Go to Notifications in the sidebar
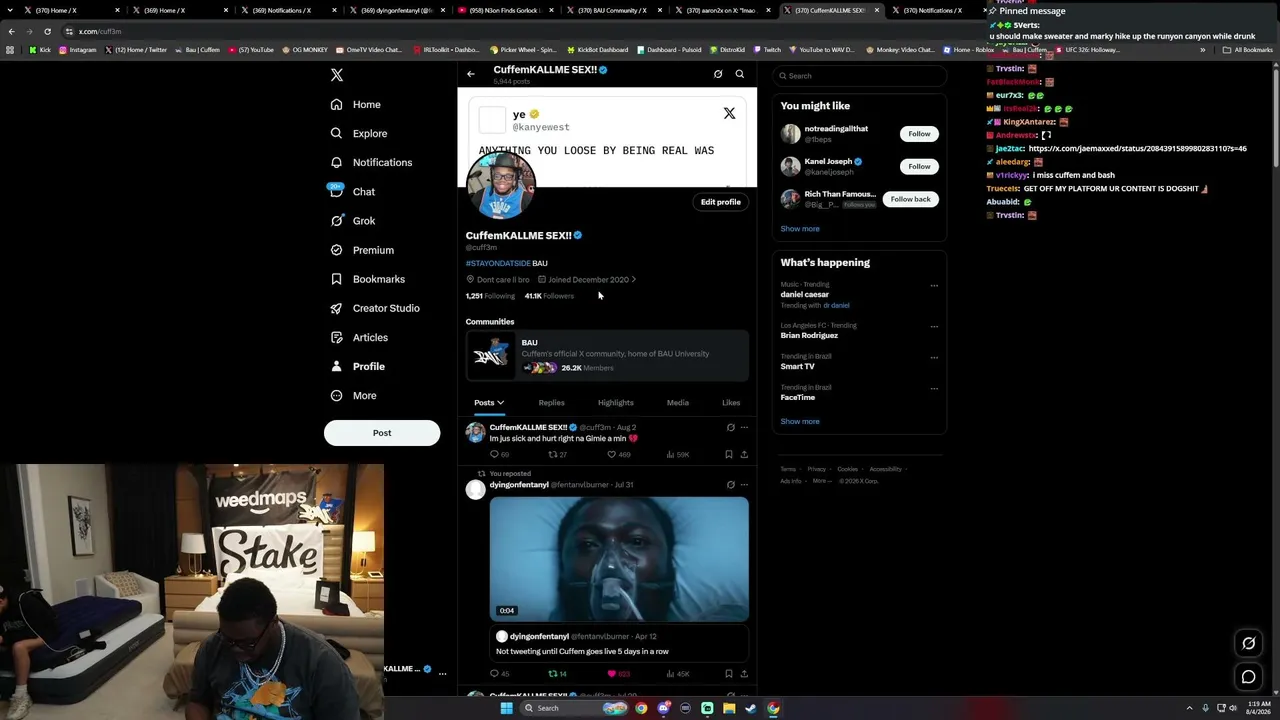 pos(371,162)
